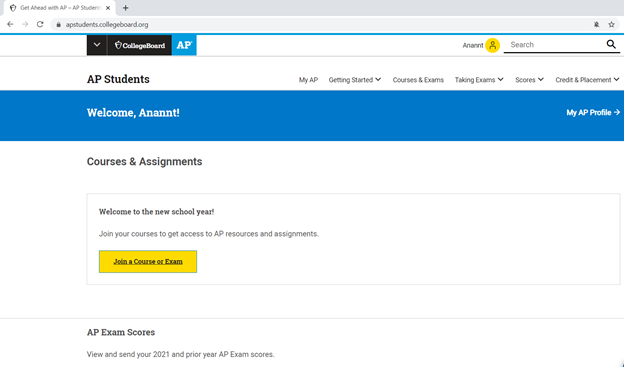Open My AP menu item
The height and width of the screenshot is (367, 624).
(x=308, y=80)
